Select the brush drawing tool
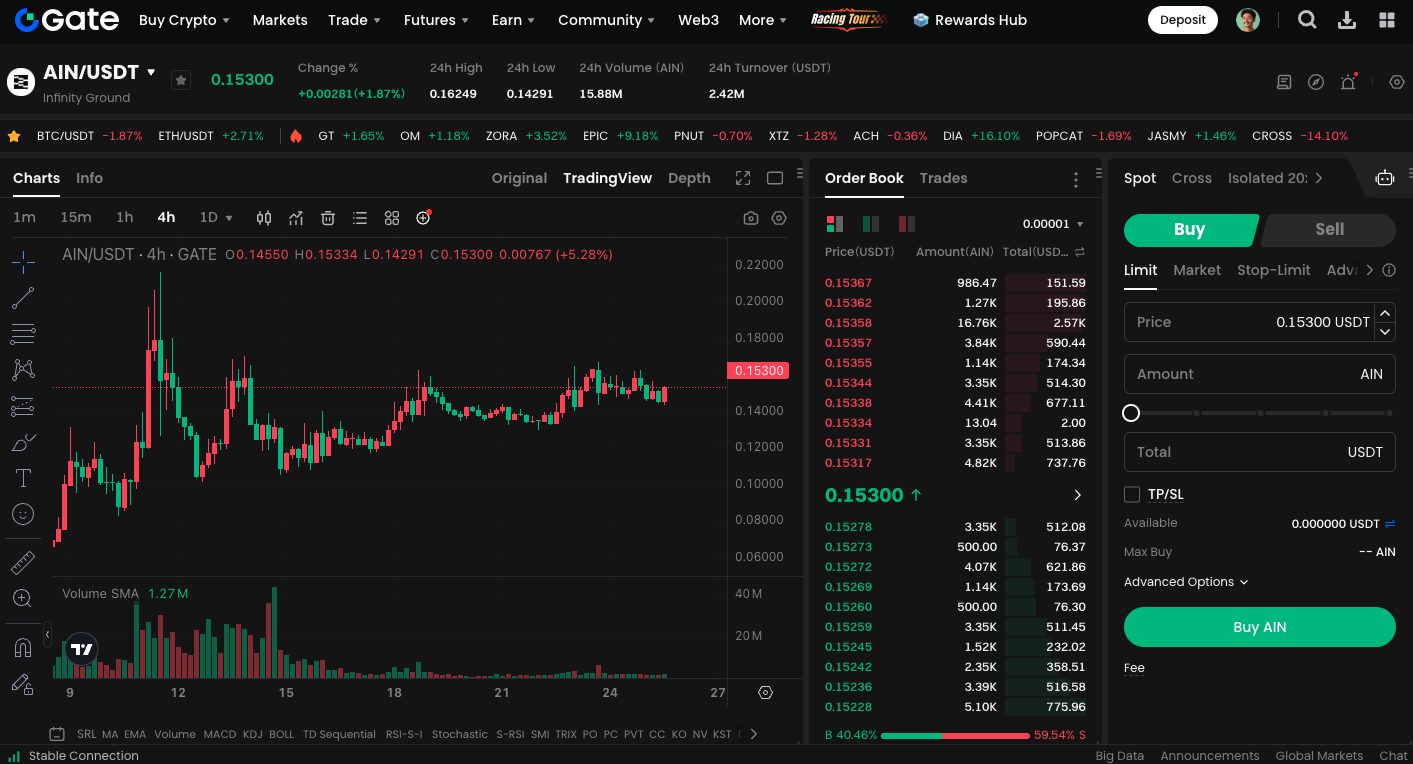The width and height of the screenshot is (1413, 764). 23,442
